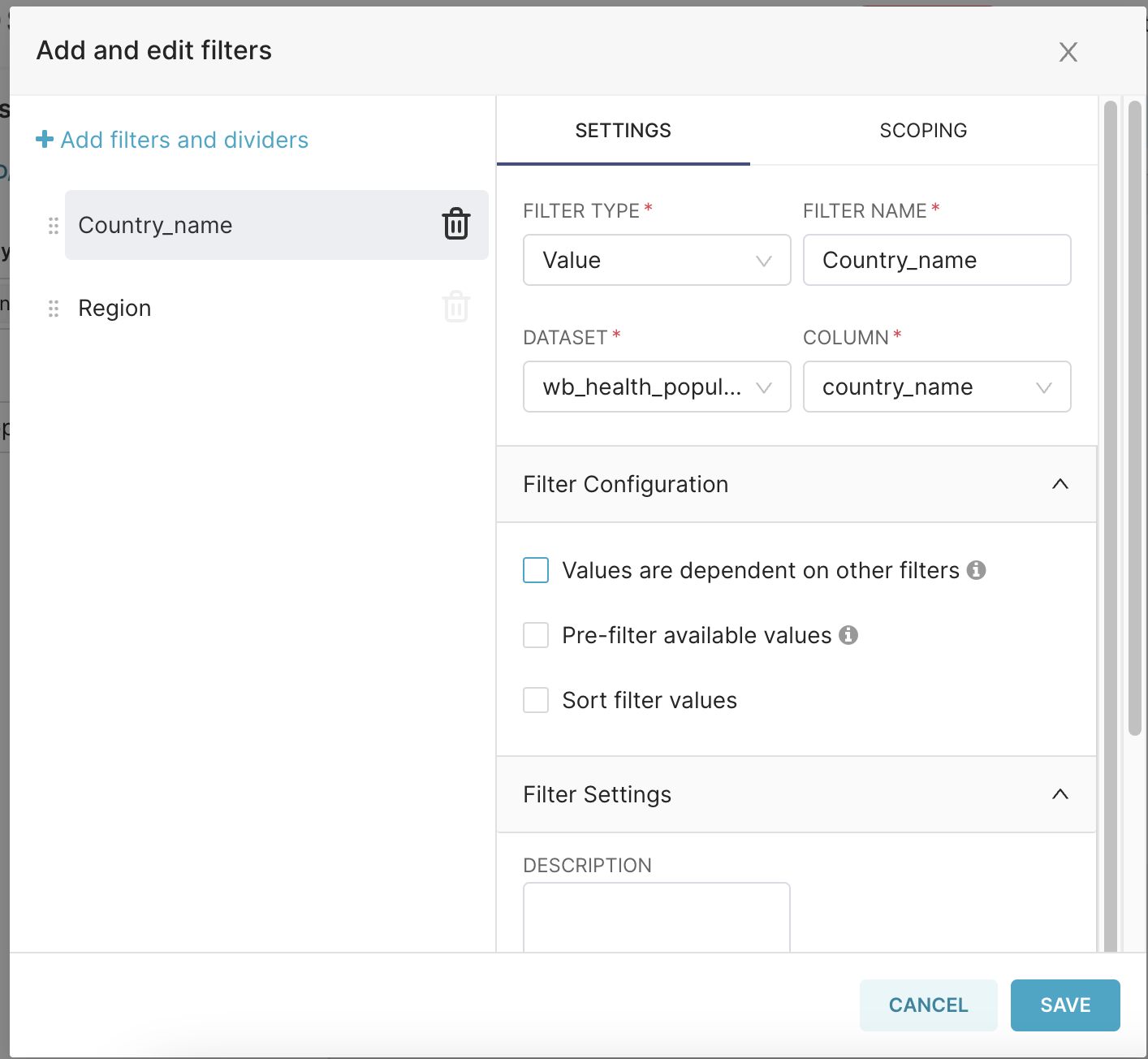Image resolution: width=1148 pixels, height=1059 pixels.
Task: Click the Cancel button
Action: pos(928,1005)
